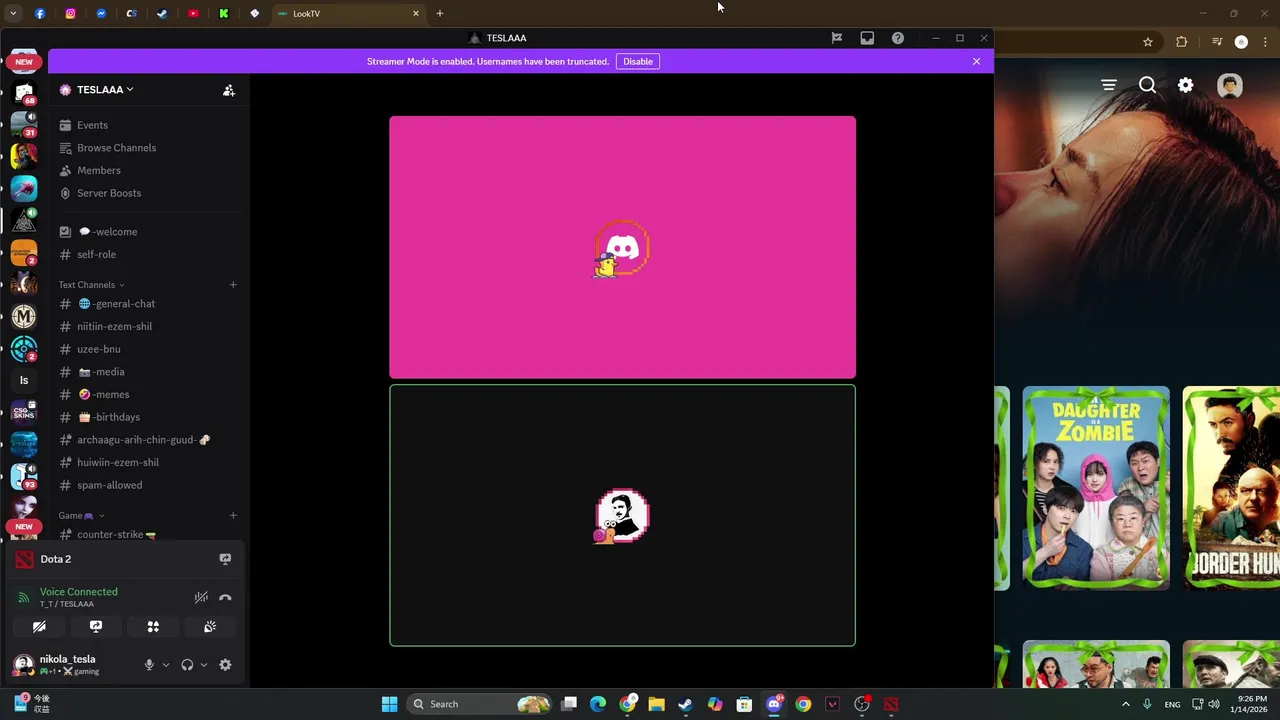Viewport: 1280px width, 720px height.
Task: Switch to the LookTV browser tab
Action: tap(347, 14)
